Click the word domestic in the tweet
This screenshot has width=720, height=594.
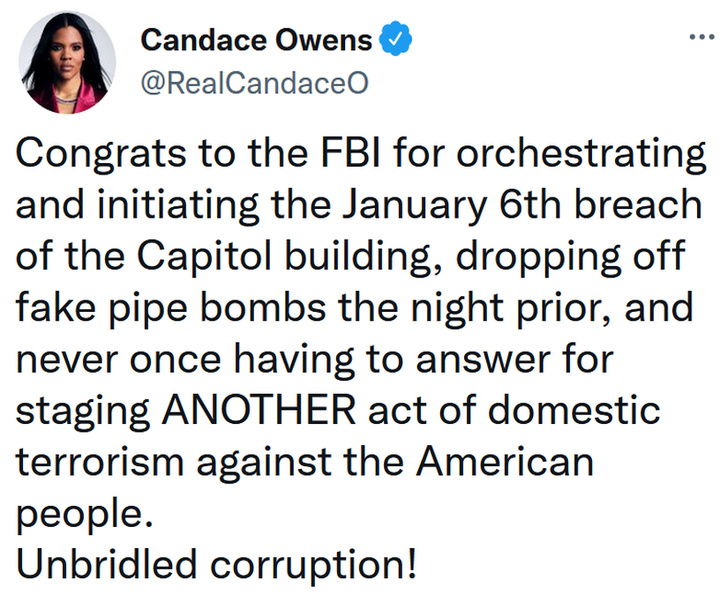click(574, 409)
